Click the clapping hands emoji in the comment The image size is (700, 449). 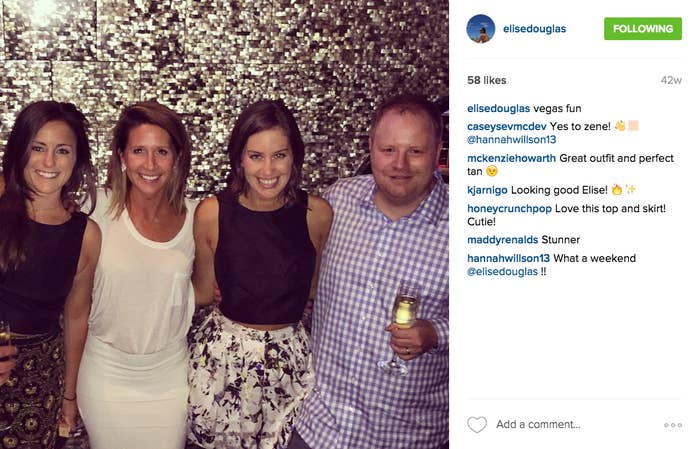pyautogui.click(x=620, y=126)
